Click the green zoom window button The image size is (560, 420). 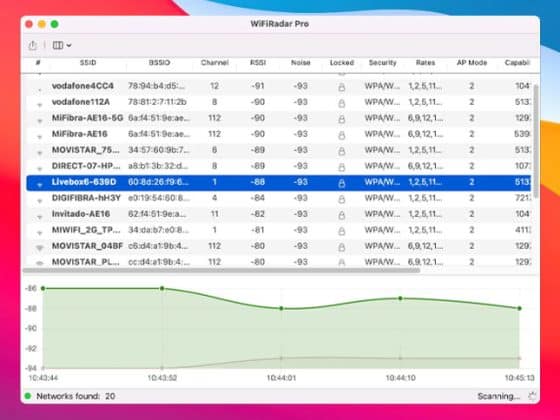click(55, 24)
